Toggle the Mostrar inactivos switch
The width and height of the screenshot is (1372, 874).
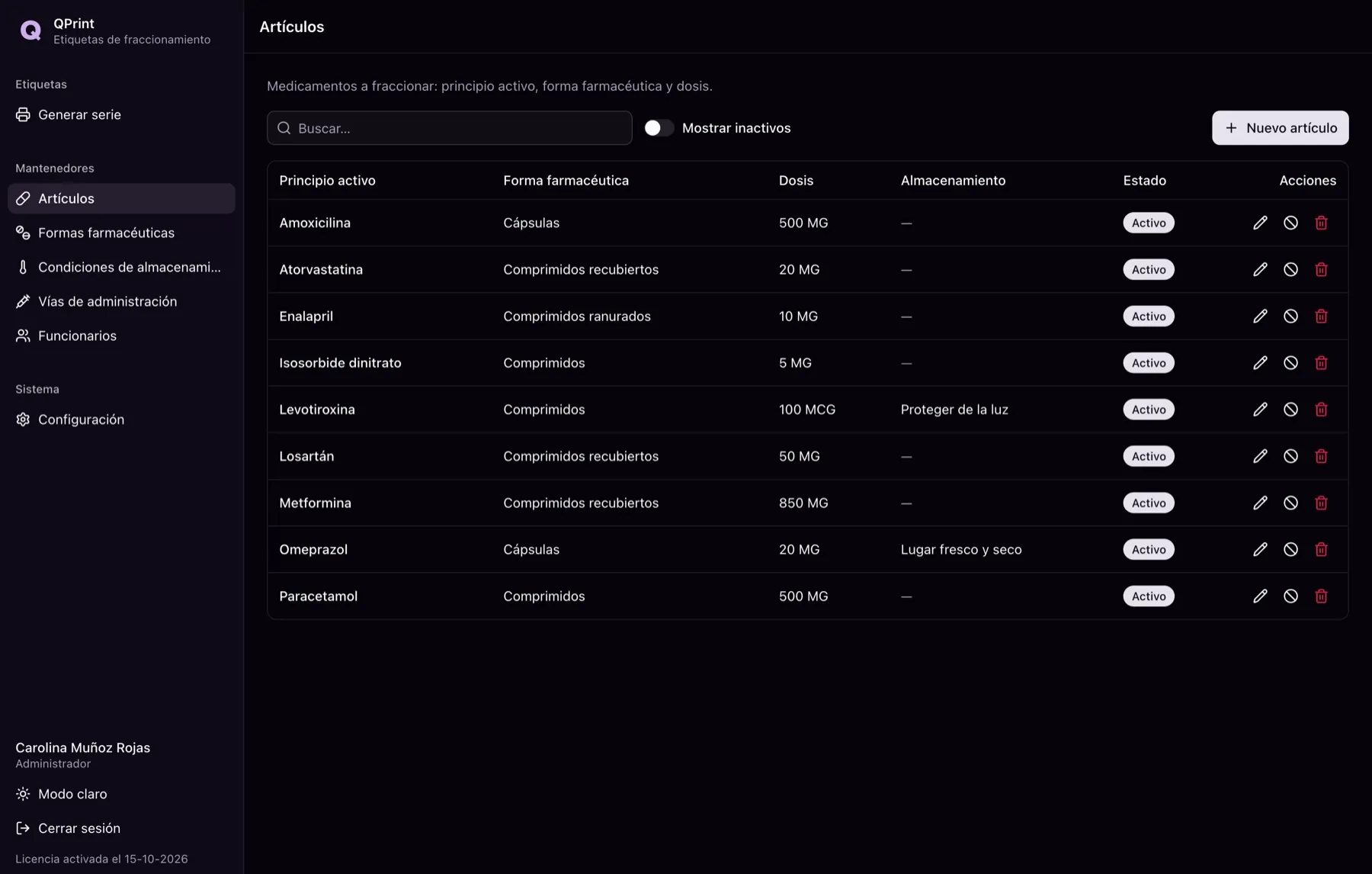coord(659,128)
